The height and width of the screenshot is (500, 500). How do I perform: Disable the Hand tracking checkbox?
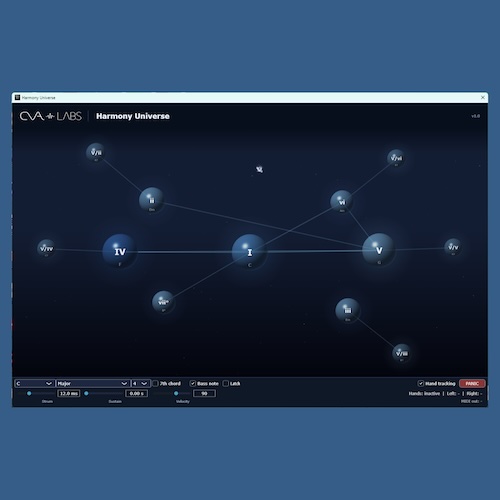click(421, 383)
